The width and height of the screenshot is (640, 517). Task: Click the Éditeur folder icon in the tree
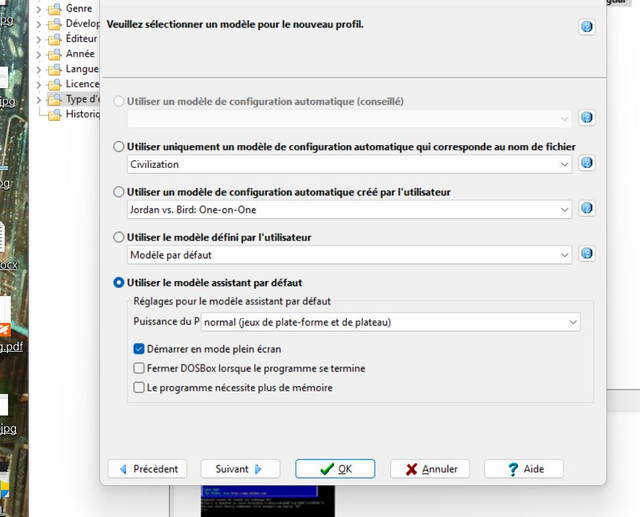coord(54,39)
